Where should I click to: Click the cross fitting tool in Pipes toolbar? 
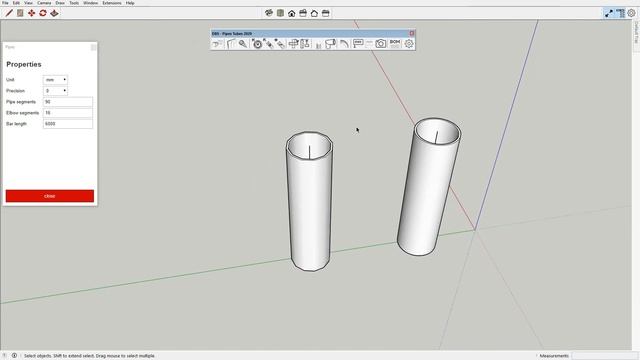[293, 43]
